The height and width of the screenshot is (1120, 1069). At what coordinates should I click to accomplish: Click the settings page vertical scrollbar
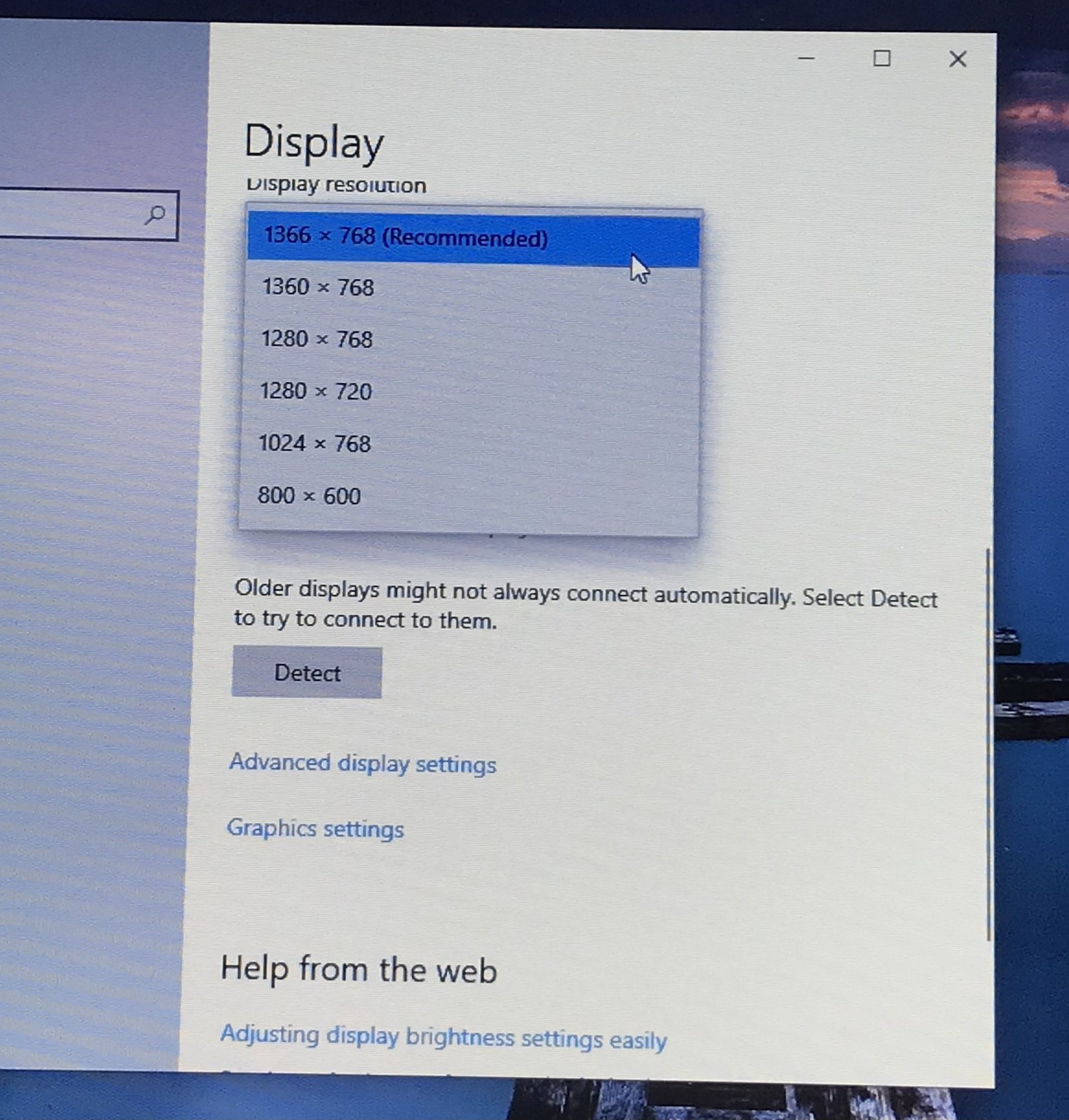pos(988,745)
